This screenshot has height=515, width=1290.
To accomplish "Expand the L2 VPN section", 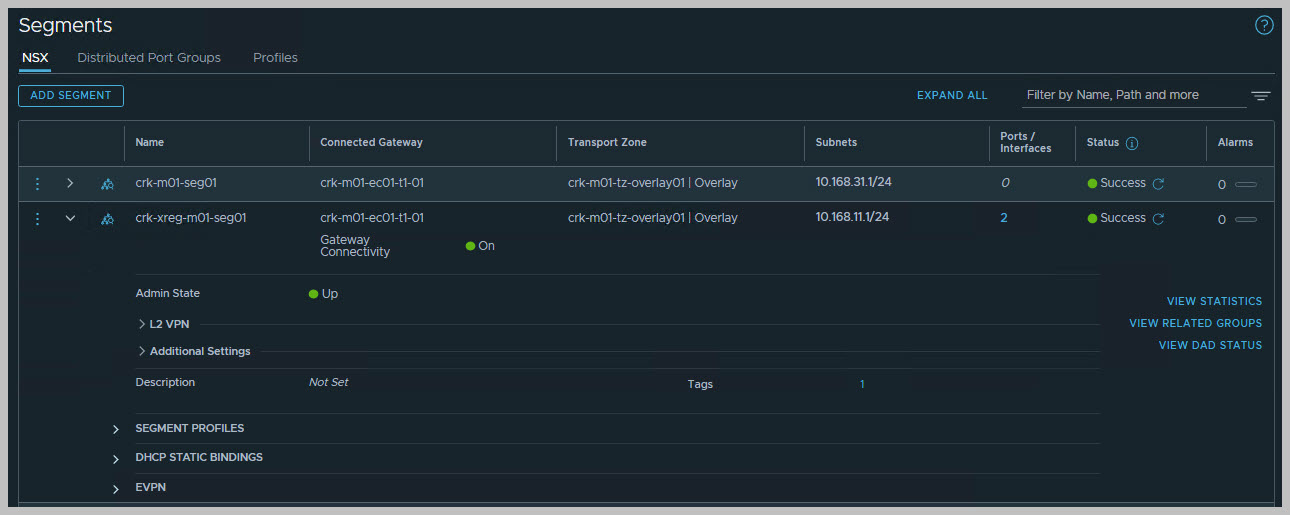I will pyautogui.click(x=142, y=324).
